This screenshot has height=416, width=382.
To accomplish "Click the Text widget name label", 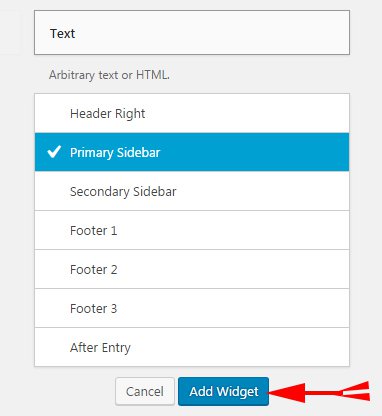I will [x=62, y=33].
